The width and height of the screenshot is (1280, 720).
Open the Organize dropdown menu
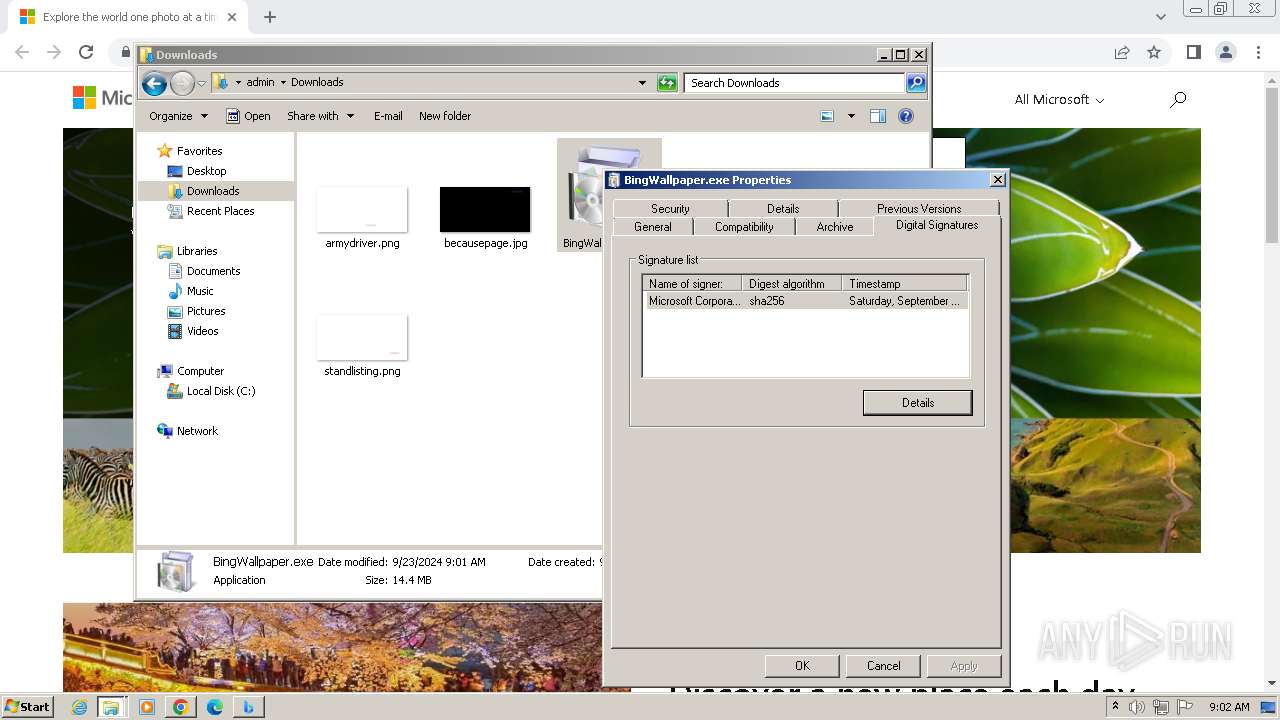pyautogui.click(x=179, y=116)
